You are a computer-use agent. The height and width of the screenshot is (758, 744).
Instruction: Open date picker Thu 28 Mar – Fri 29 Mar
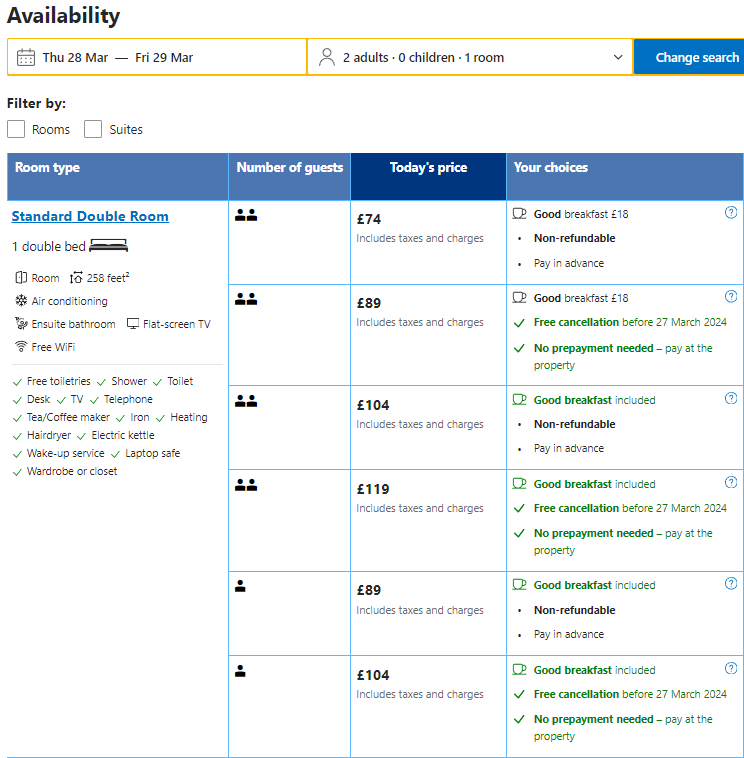click(x=157, y=57)
